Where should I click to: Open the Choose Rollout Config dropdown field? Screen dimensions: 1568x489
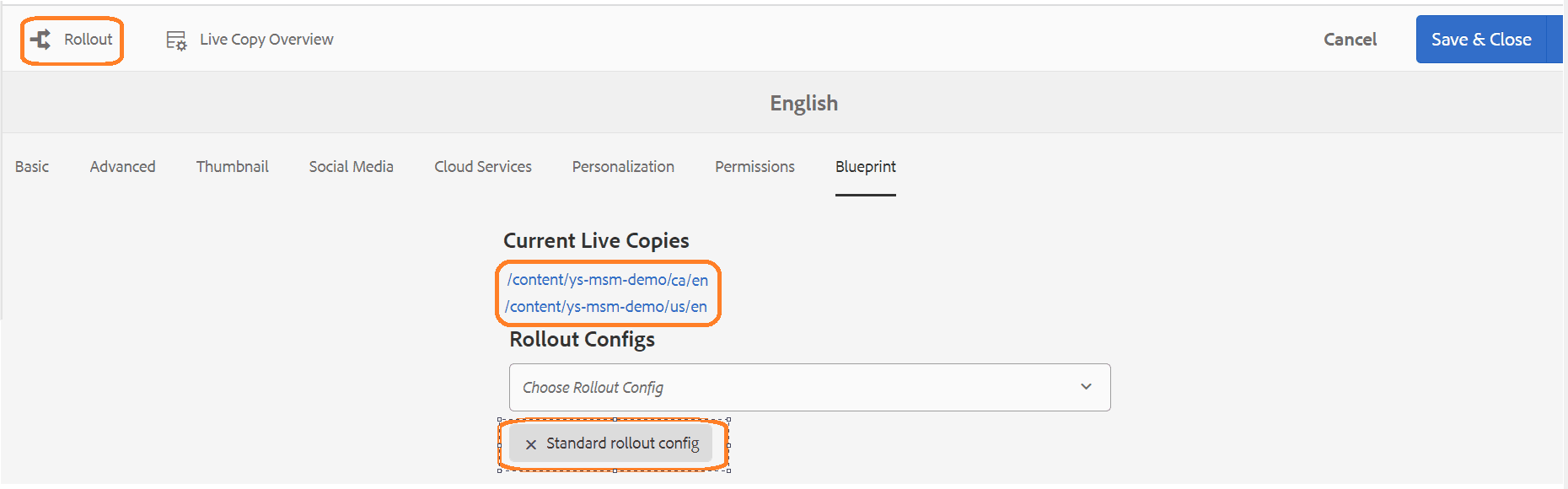tap(809, 388)
